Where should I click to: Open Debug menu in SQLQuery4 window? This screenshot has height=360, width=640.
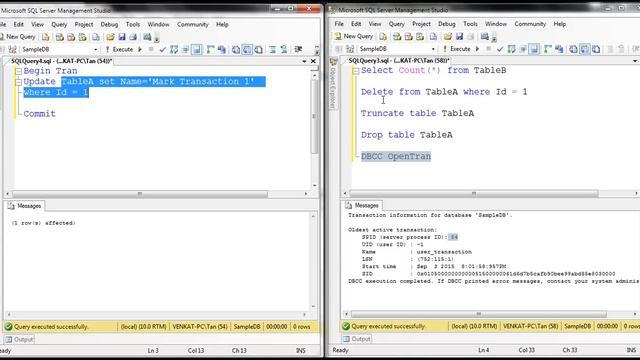tap(109, 24)
